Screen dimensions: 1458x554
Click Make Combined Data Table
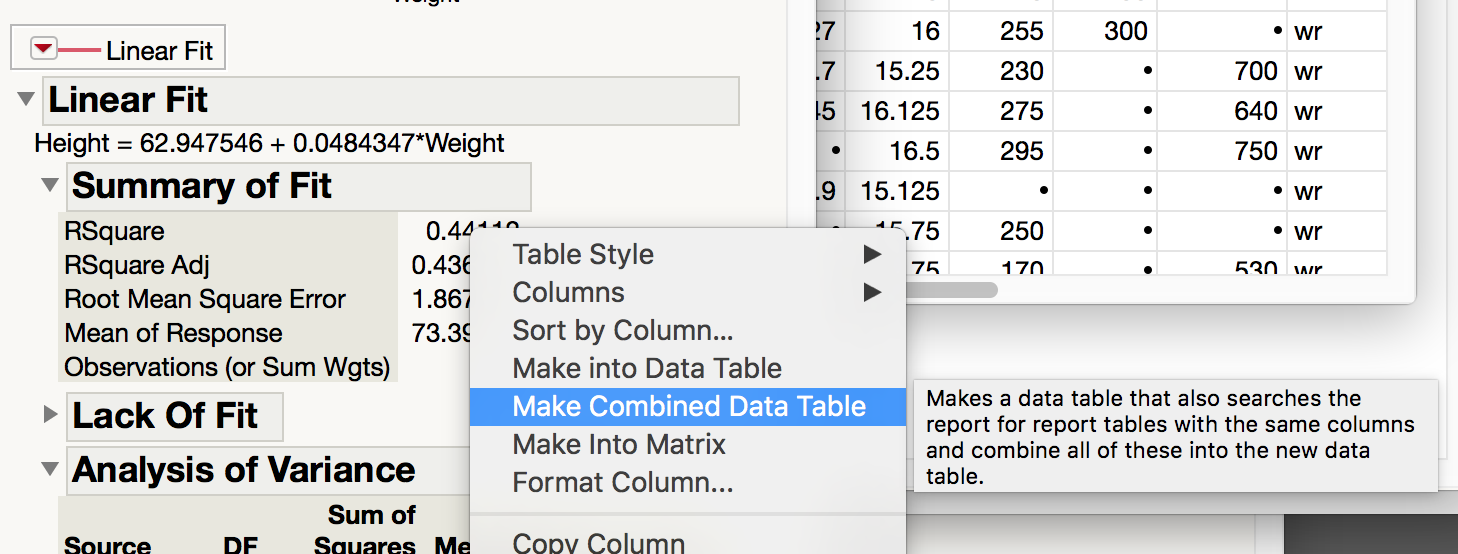click(x=688, y=407)
